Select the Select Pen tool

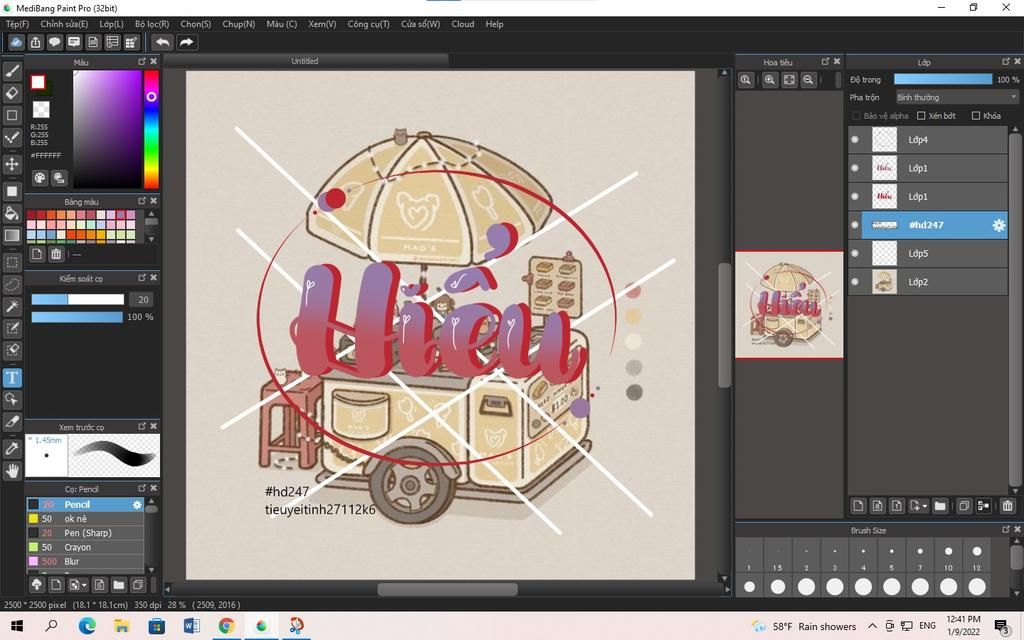pos(12,328)
